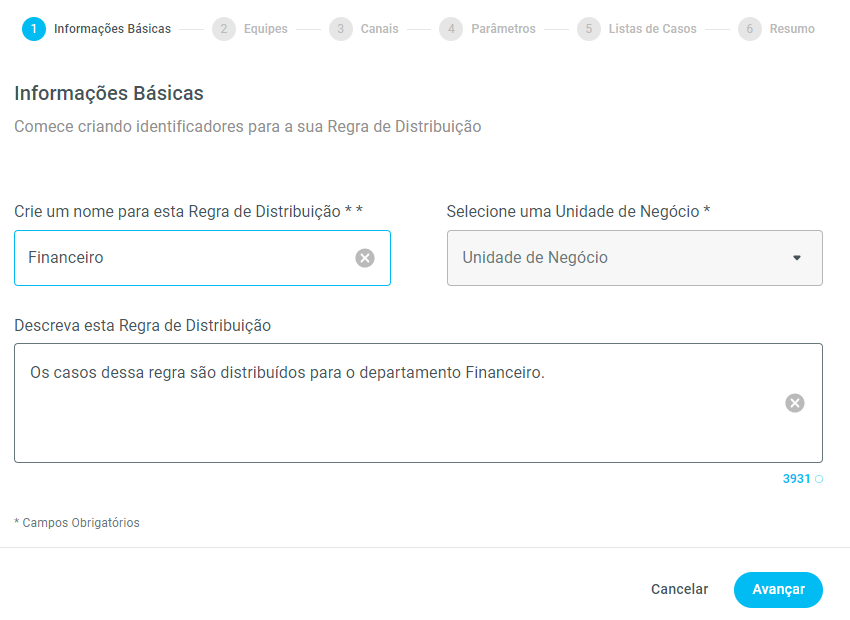The width and height of the screenshot is (850, 620).
Task: Jump to the Parâmetros step label
Action: click(x=503, y=29)
